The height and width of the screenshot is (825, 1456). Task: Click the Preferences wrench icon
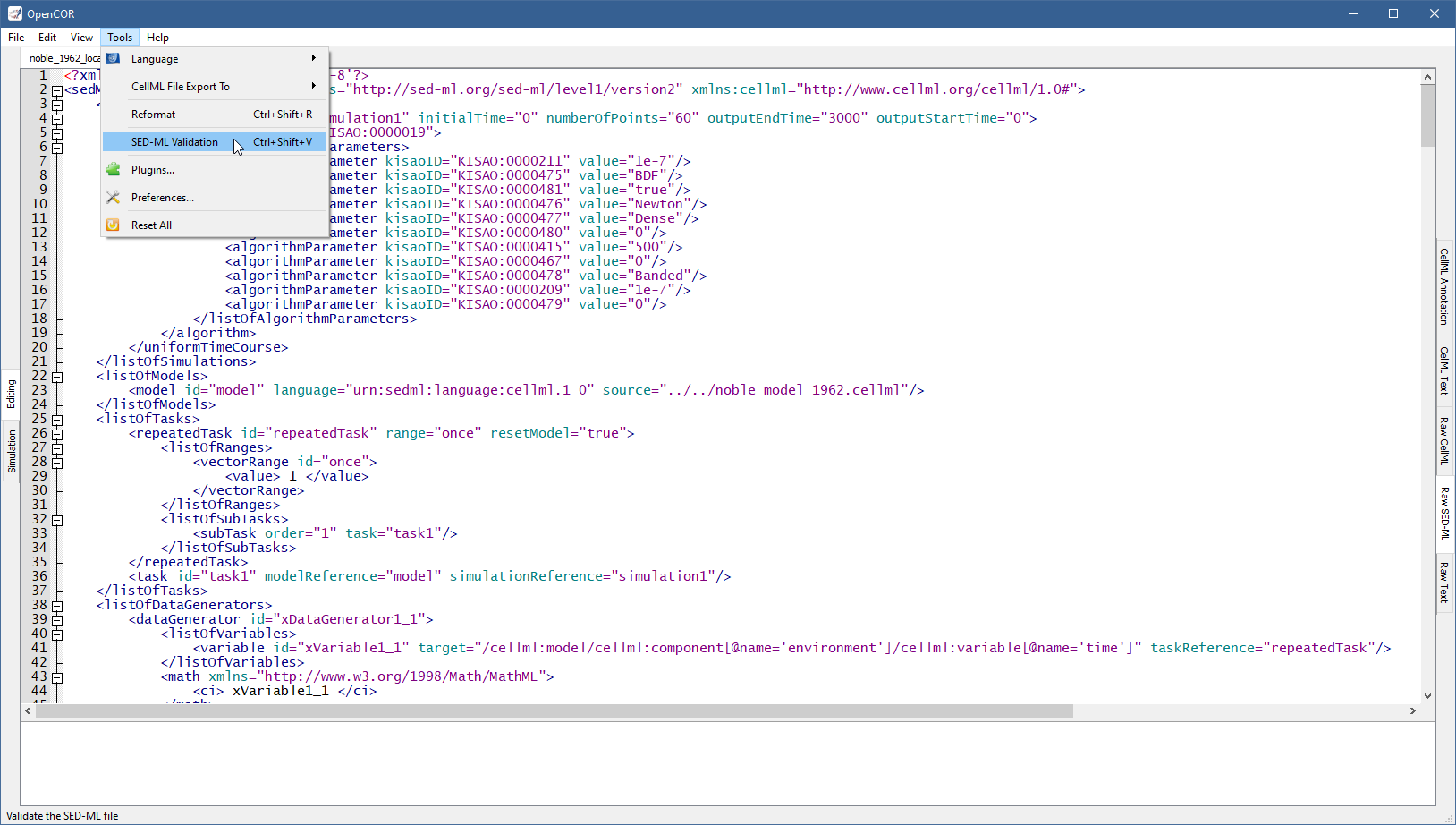pos(113,198)
